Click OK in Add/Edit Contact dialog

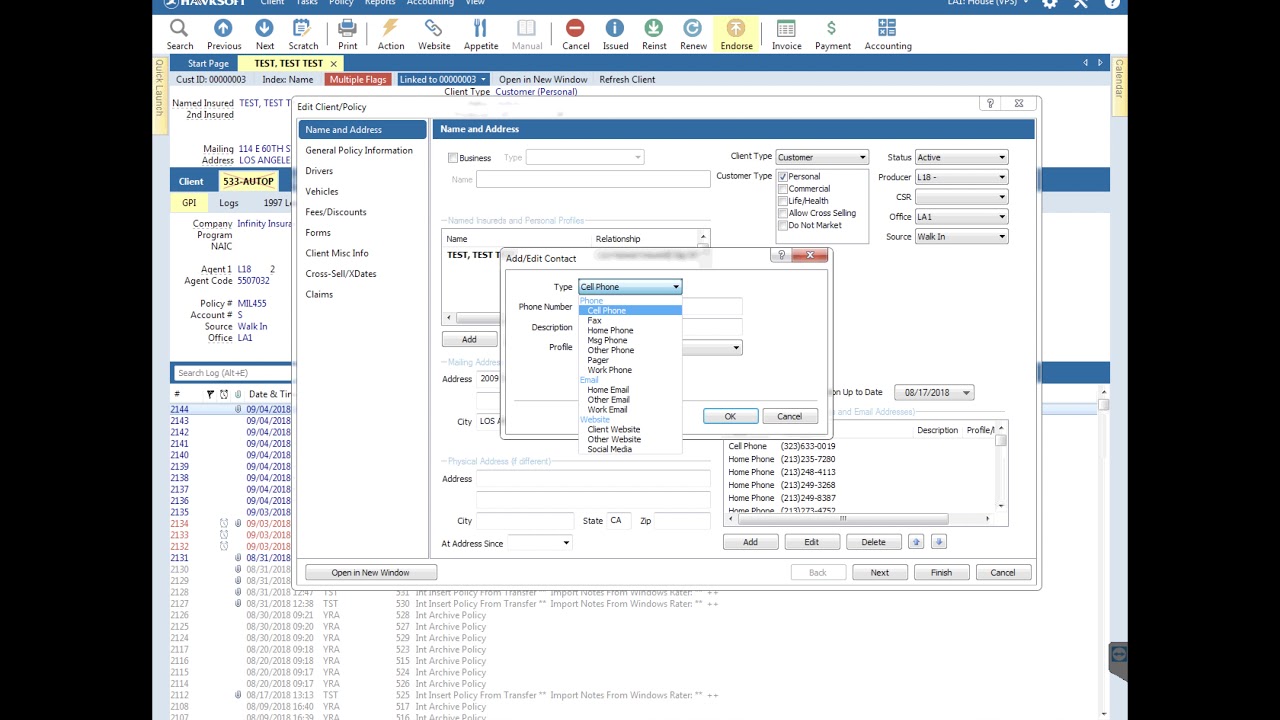point(730,417)
